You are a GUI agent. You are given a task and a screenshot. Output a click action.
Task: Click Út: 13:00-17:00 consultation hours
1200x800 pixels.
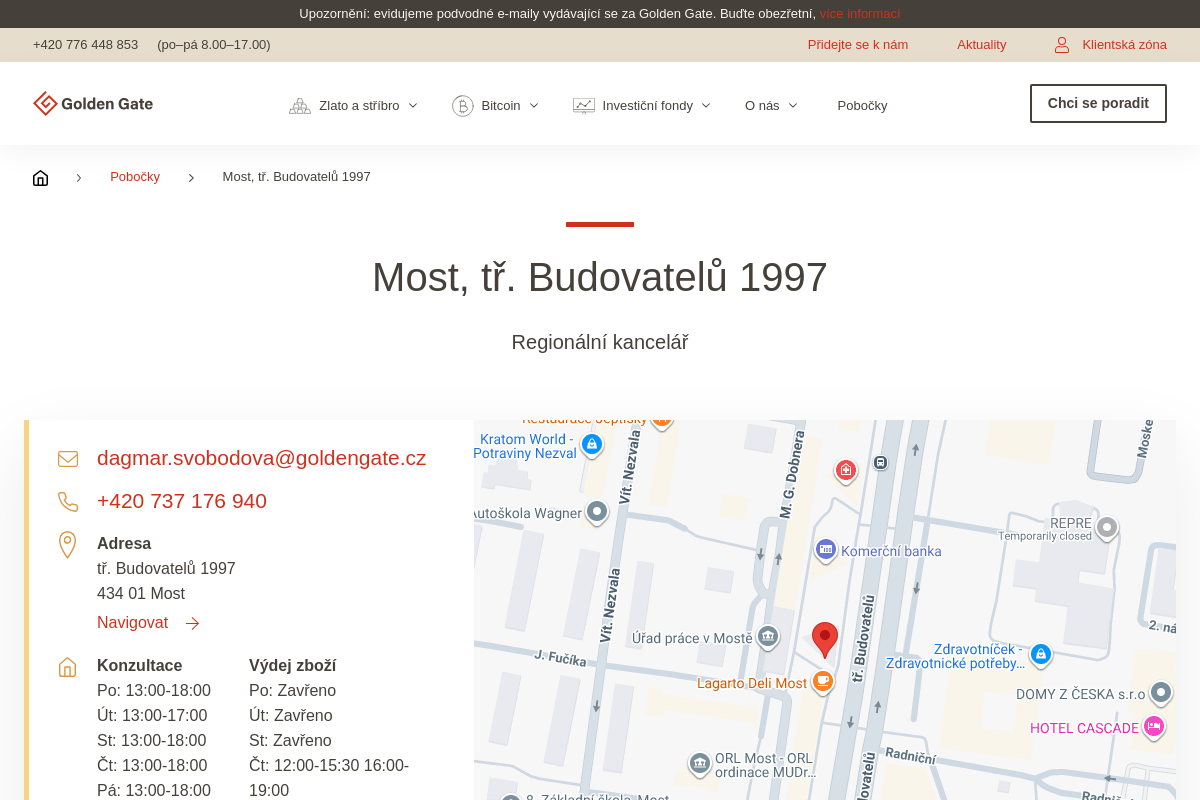(152, 716)
